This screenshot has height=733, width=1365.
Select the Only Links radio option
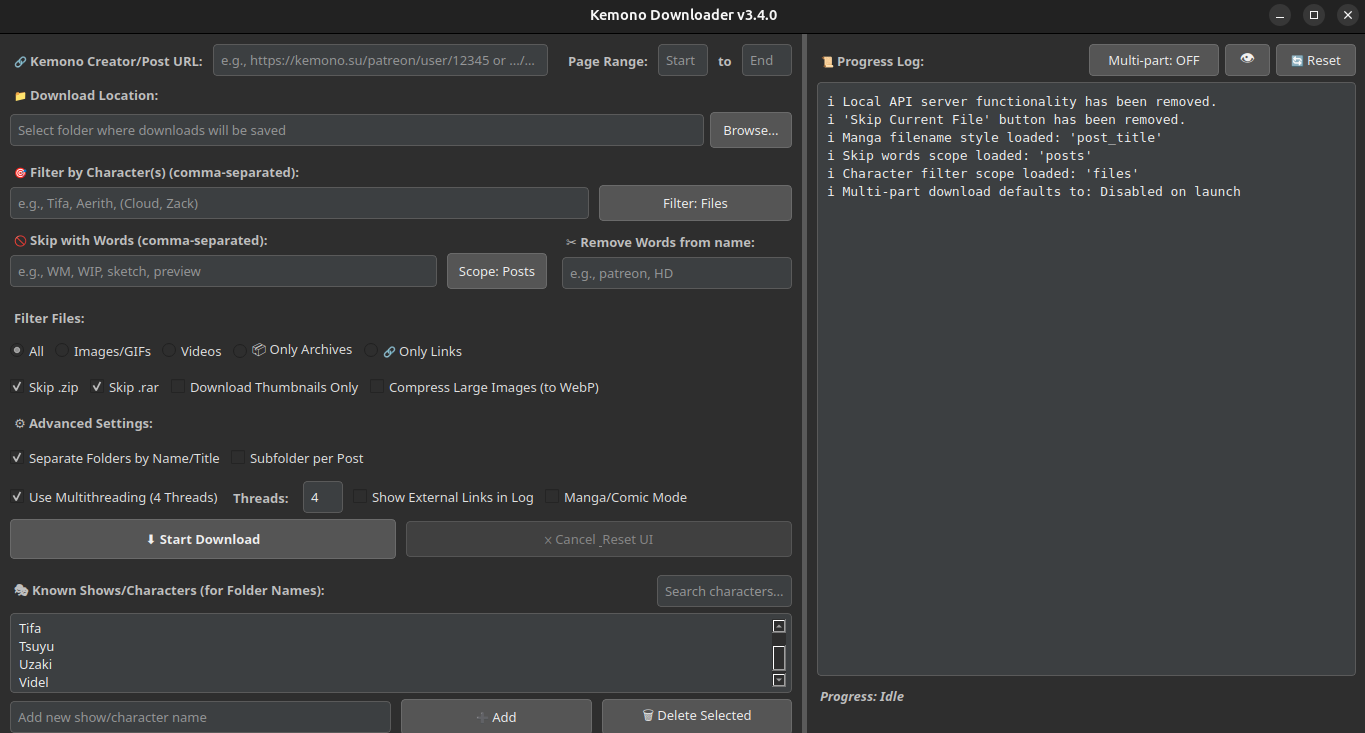pyautogui.click(x=372, y=351)
